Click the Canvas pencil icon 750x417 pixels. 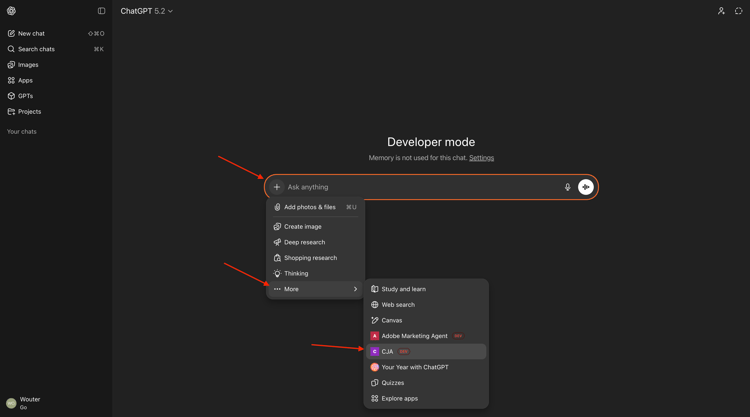pyautogui.click(x=375, y=320)
